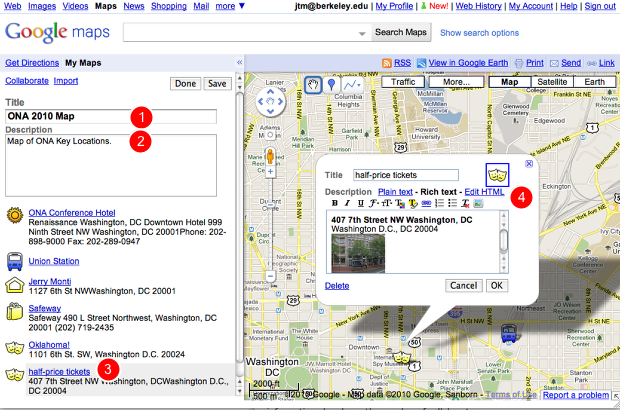Switch description to Edit HTML mode
This screenshot has height=410, width=620.
(484, 192)
